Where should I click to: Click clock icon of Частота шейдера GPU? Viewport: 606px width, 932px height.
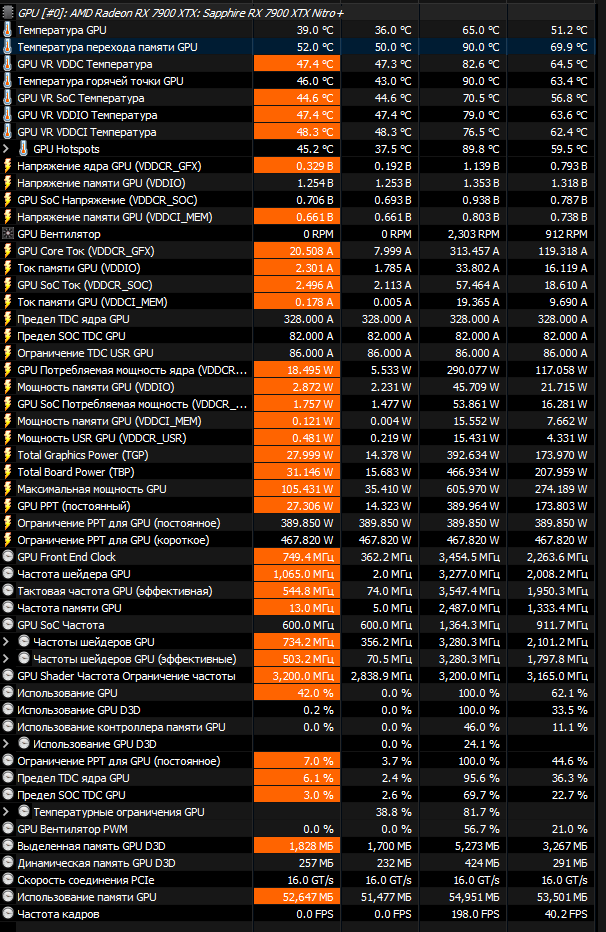click(x=8, y=574)
